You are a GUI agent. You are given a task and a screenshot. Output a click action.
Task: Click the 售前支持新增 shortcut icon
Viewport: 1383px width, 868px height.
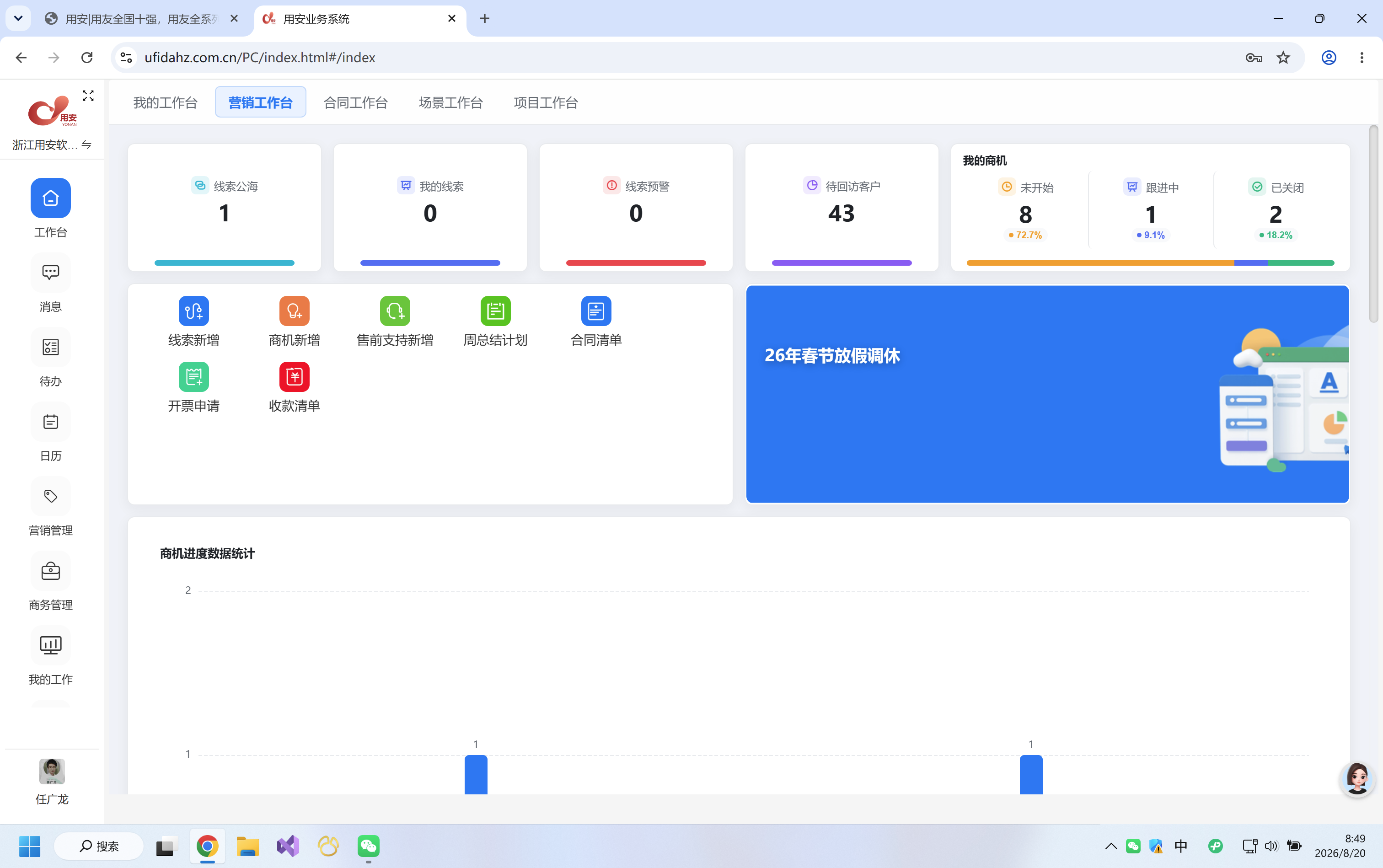pos(395,311)
